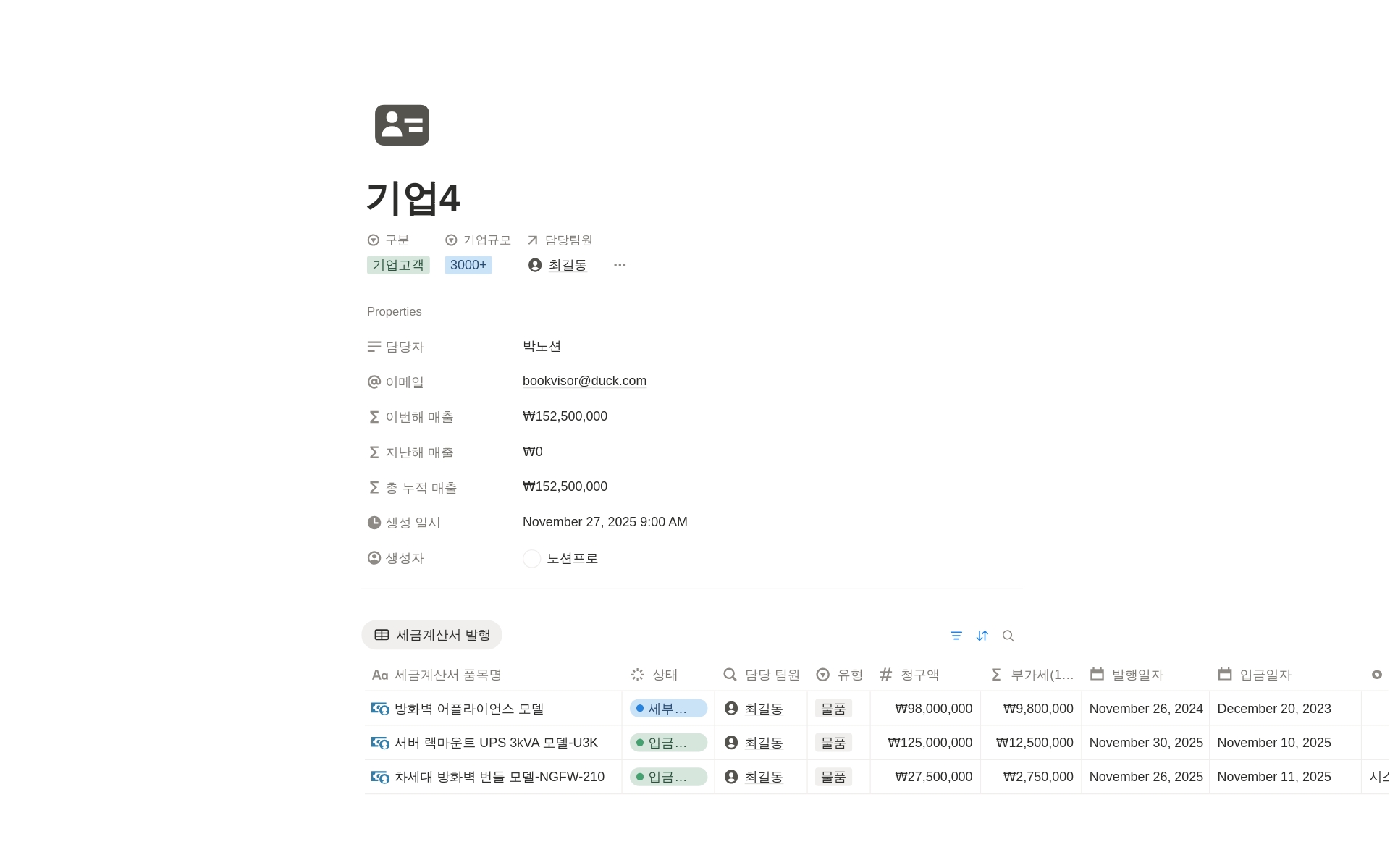This screenshot has width=1390, height=868.
Task: Select the 세금계산서 발행 table view tab
Action: tap(431, 635)
